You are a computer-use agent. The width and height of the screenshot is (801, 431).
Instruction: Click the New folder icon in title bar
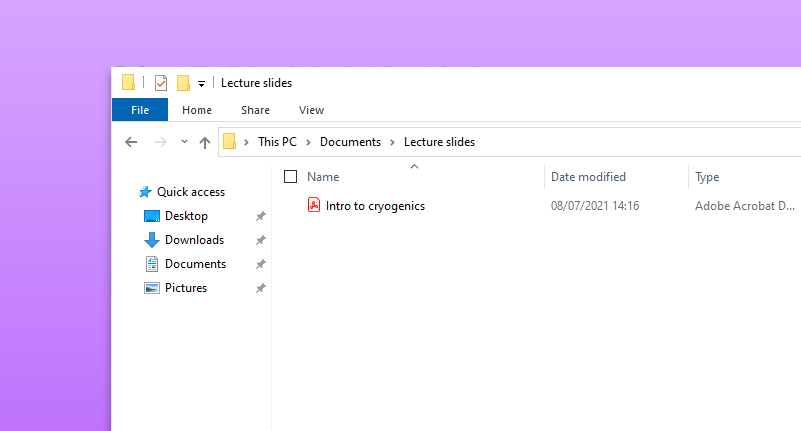coord(183,83)
